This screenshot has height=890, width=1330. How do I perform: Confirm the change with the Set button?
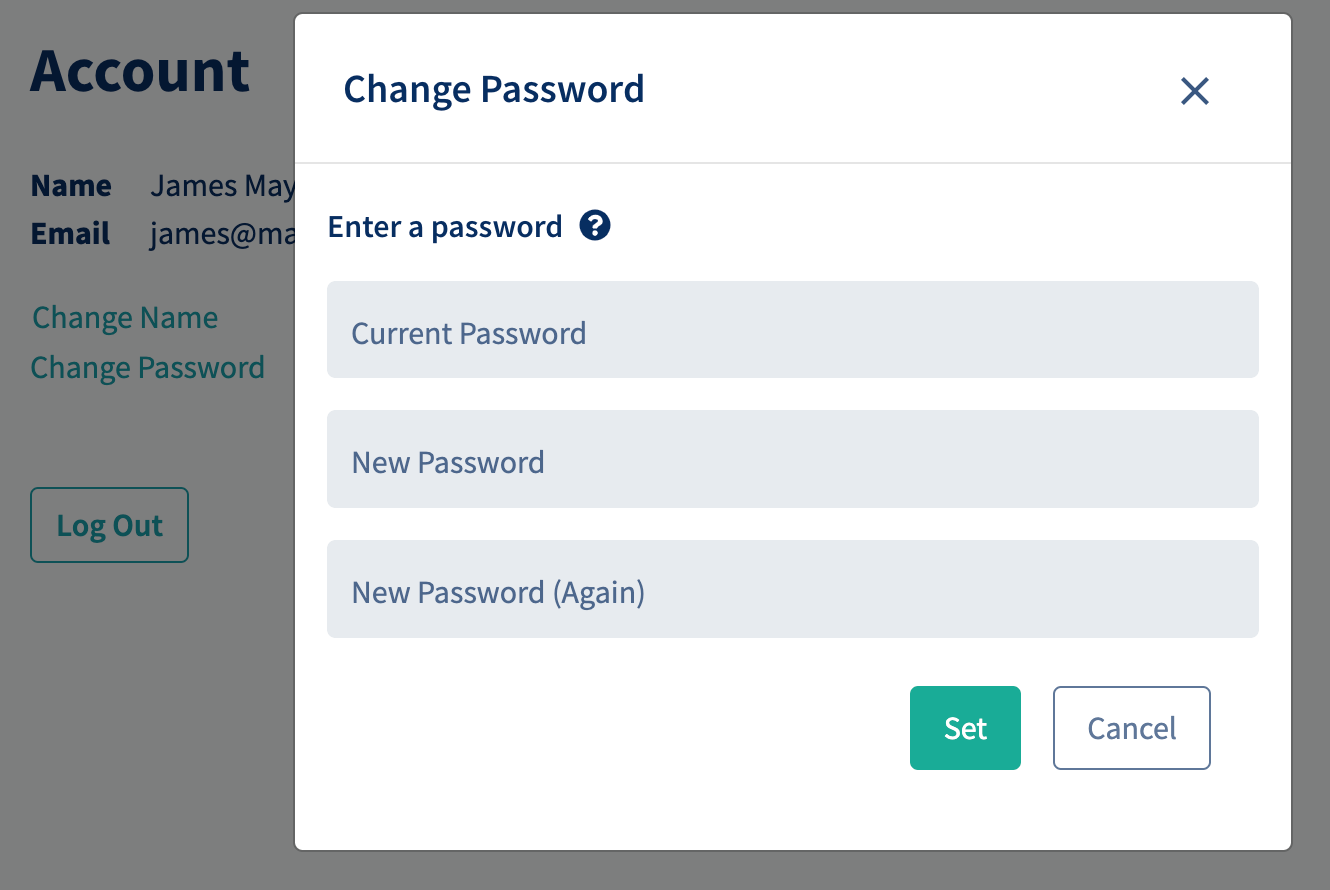(965, 728)
